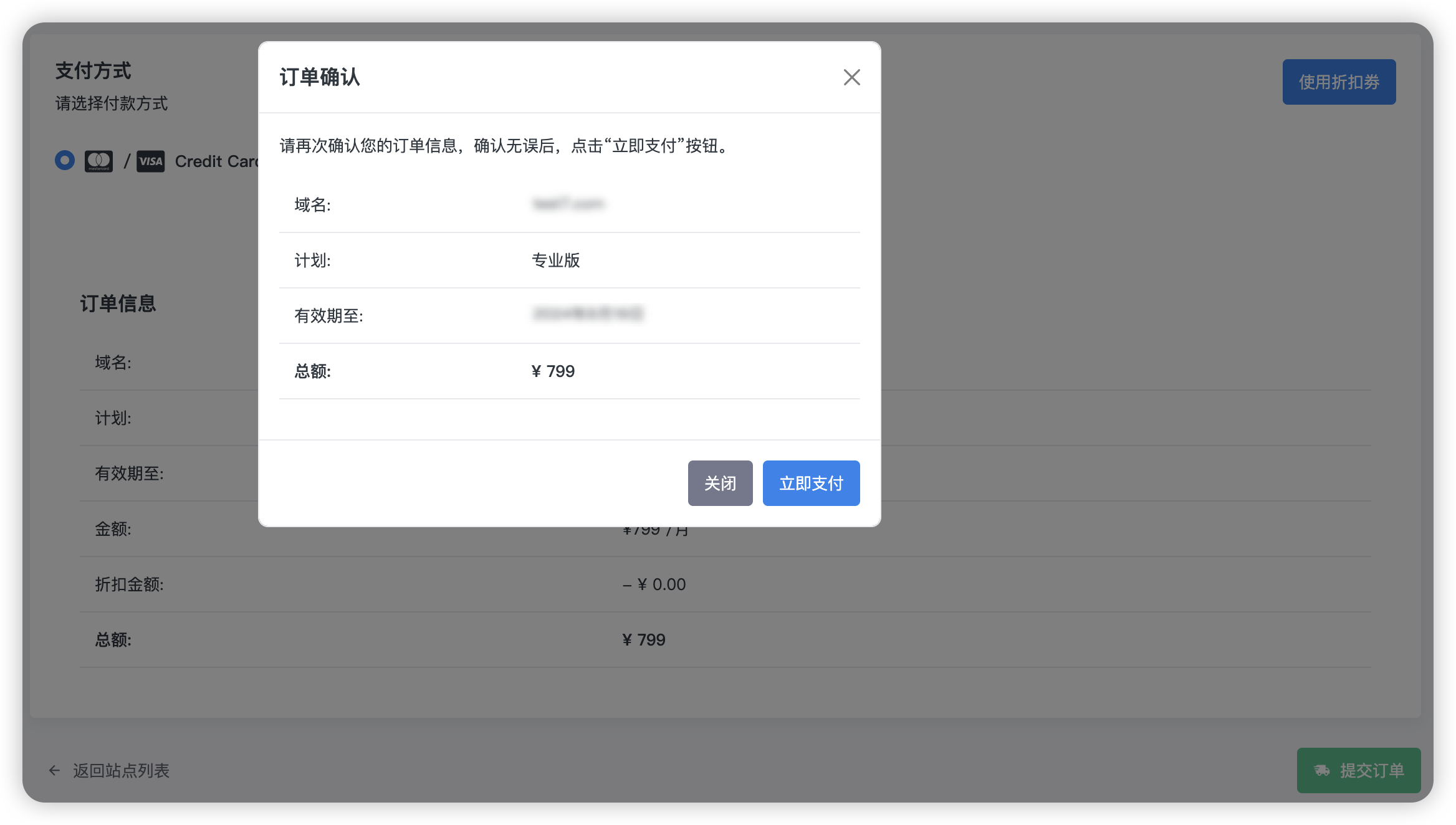
Task: Click the 使用折扣券 button
Action: [1339, 82]
